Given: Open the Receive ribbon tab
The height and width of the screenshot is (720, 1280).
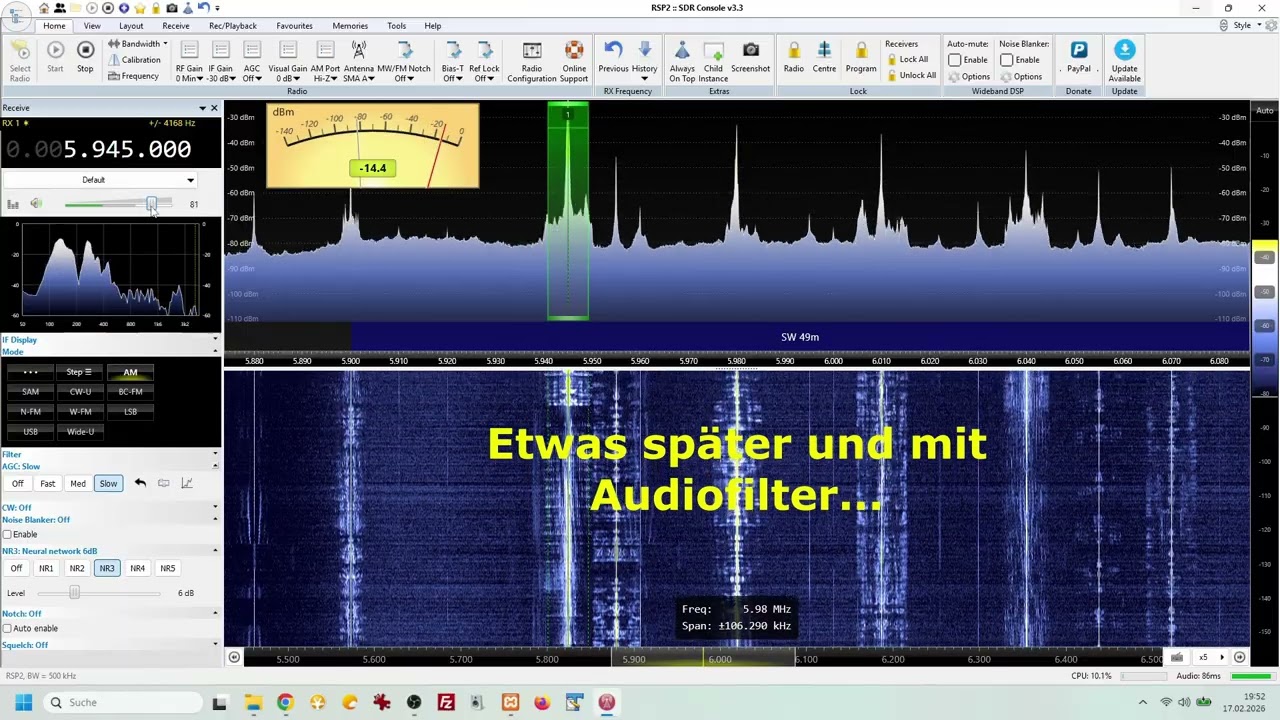Looking at the screenshot, I should coord(176,26).
